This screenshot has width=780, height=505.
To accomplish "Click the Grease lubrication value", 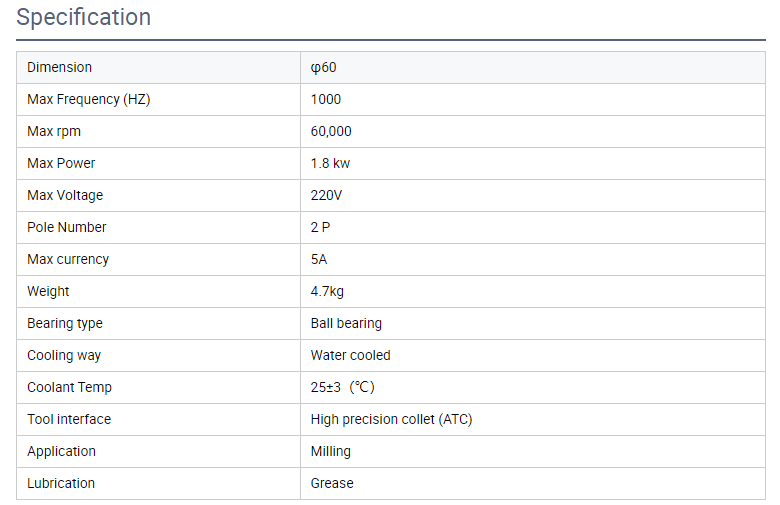I will [332, 483].
